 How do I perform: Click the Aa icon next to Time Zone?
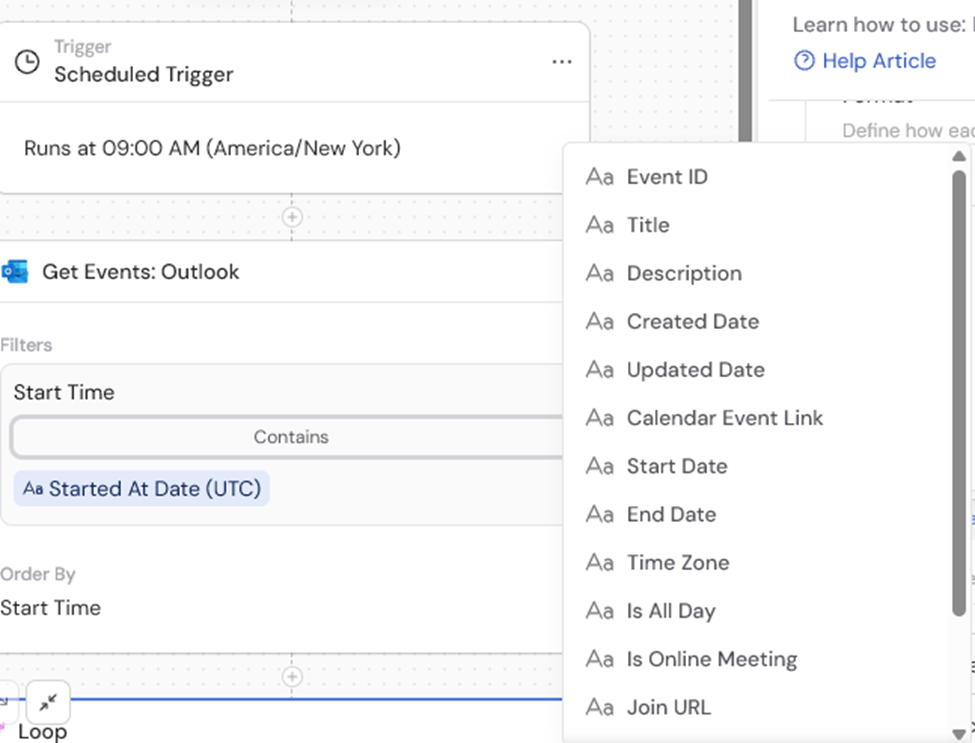(x=599, y=562)
